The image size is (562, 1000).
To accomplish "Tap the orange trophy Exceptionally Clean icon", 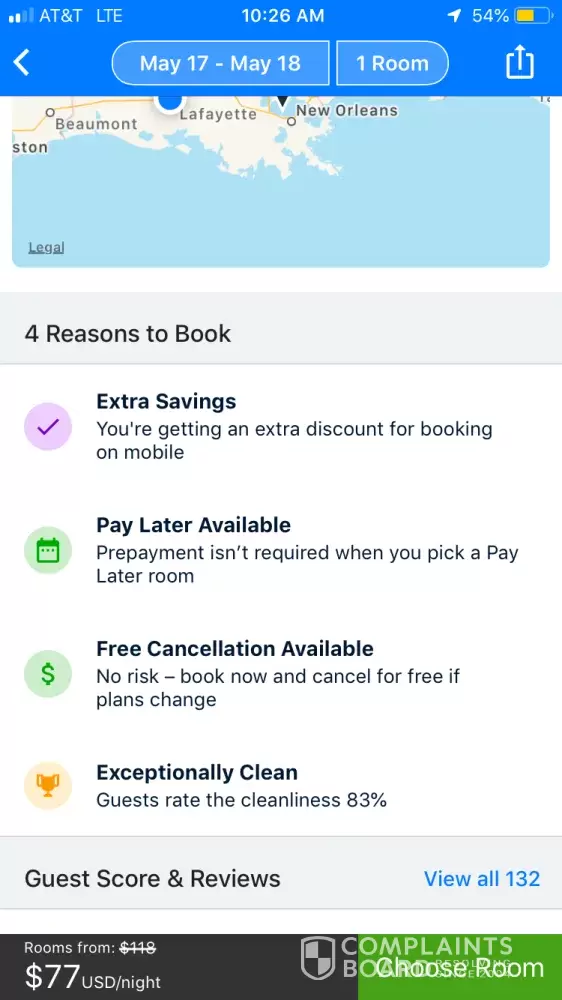I will [48, 786].
